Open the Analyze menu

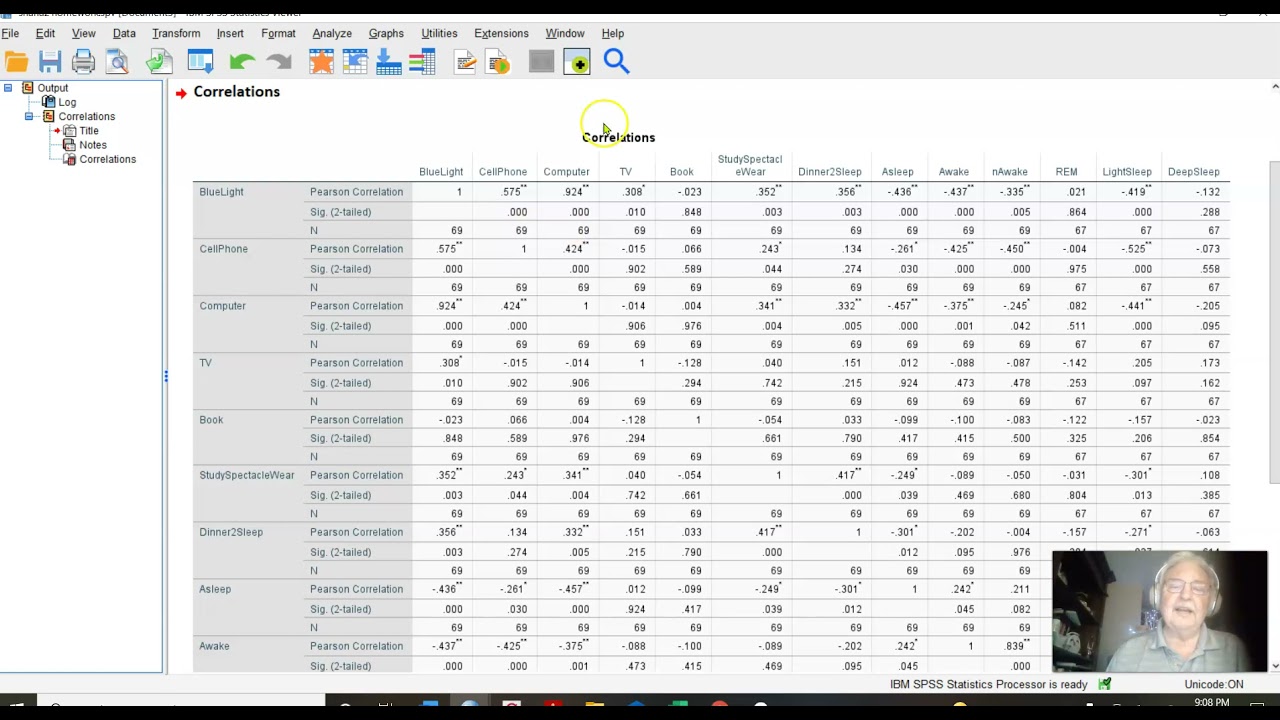click(x=332, y=33)
